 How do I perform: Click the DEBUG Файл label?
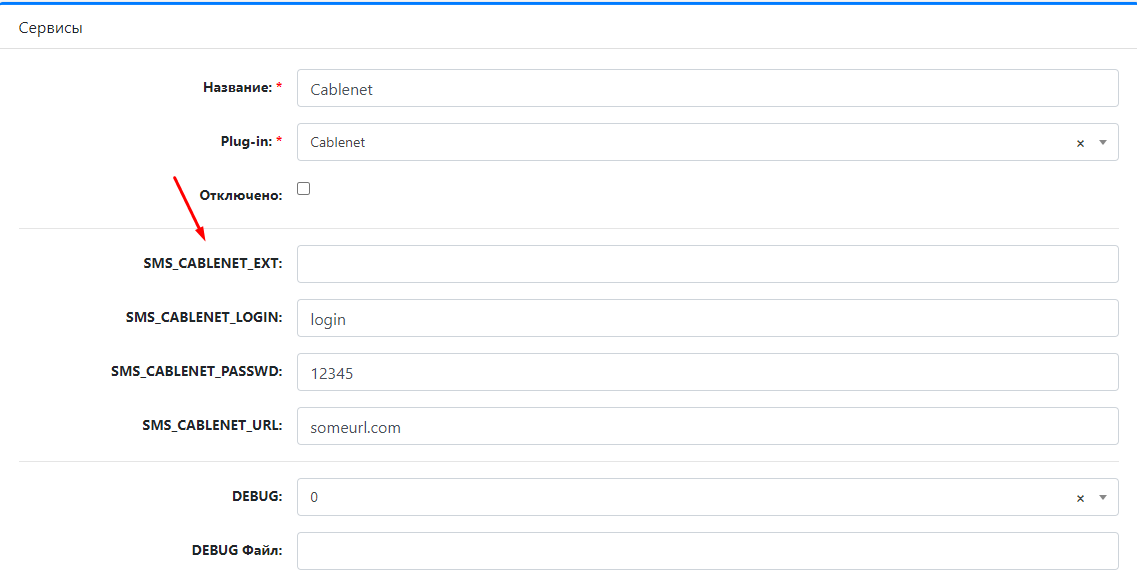coord(237,550)
